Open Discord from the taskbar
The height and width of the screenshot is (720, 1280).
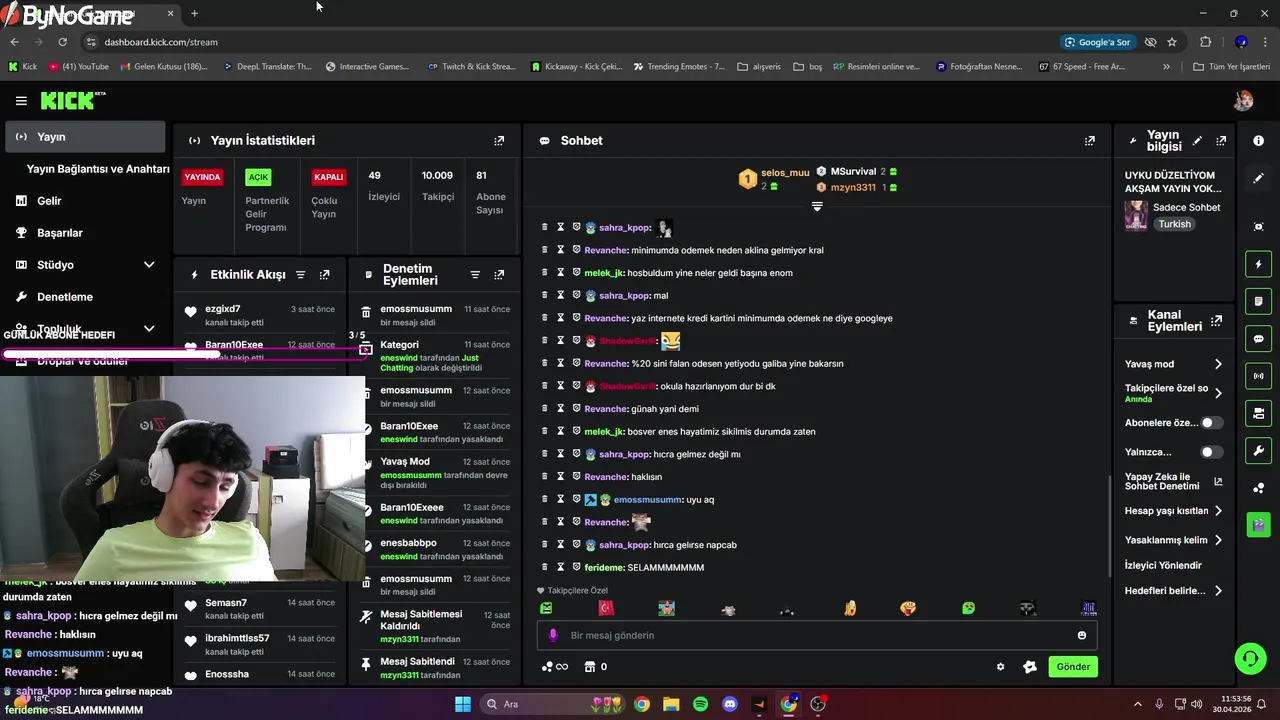click(x=729, y=704)
